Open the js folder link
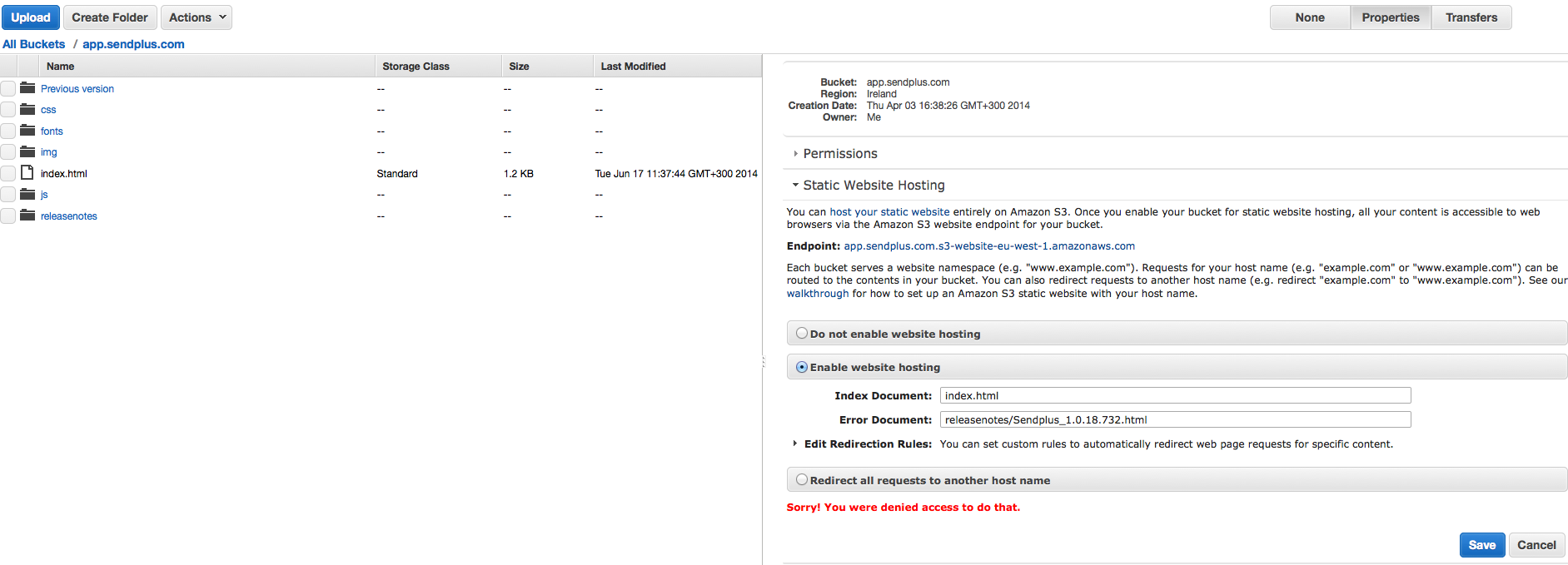1568x565 pixels. point(44,195)
